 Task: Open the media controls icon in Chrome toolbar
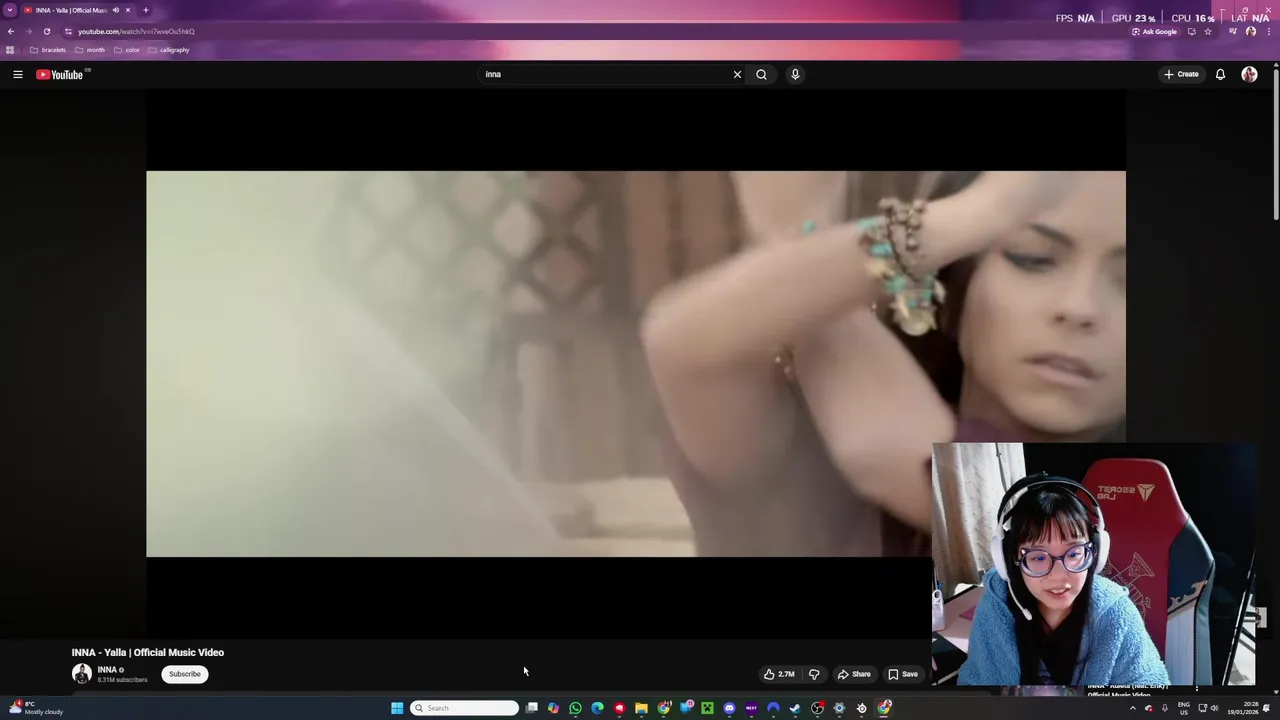(x=1232, y=31)
